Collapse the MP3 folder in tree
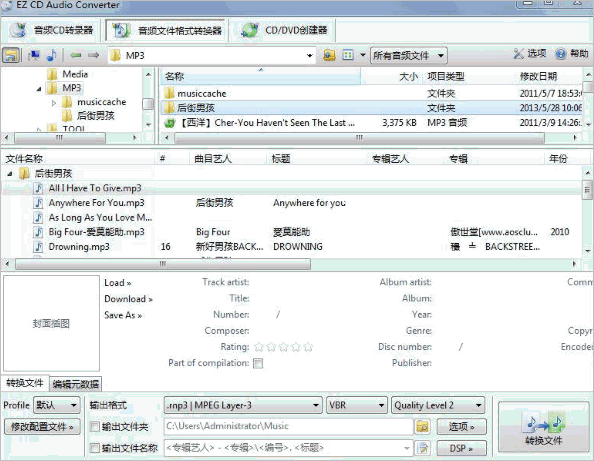The height and width of the screenshot is (461, 594). tap(39, 89)
